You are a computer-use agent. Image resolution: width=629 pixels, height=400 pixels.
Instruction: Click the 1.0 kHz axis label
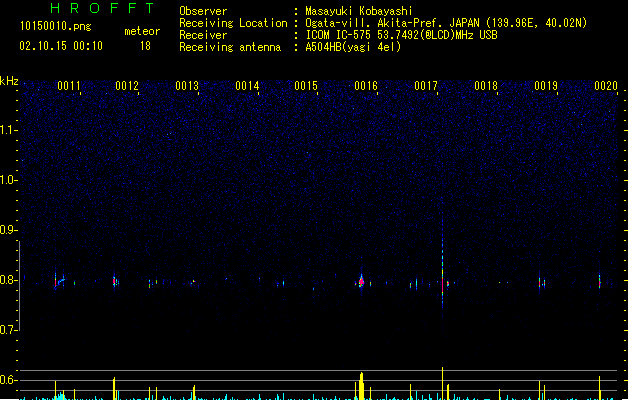click(x=8, y=180)
